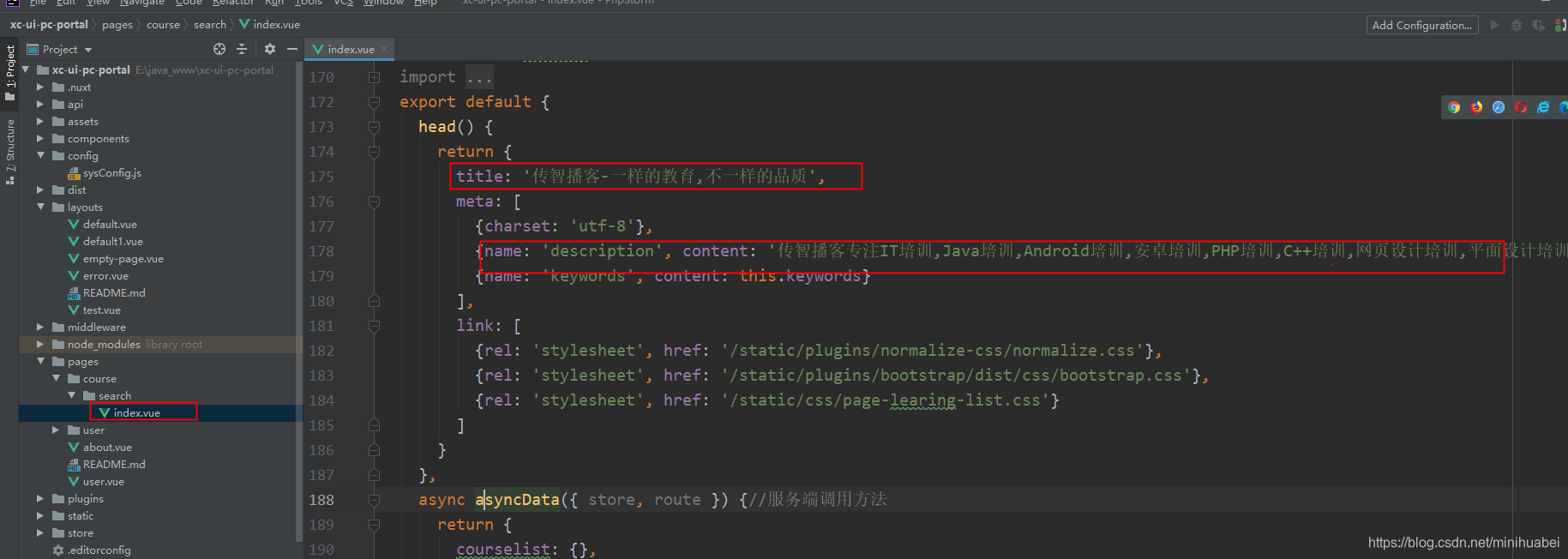Select sysConfig.js in the project tree

(x=105, y=172)
